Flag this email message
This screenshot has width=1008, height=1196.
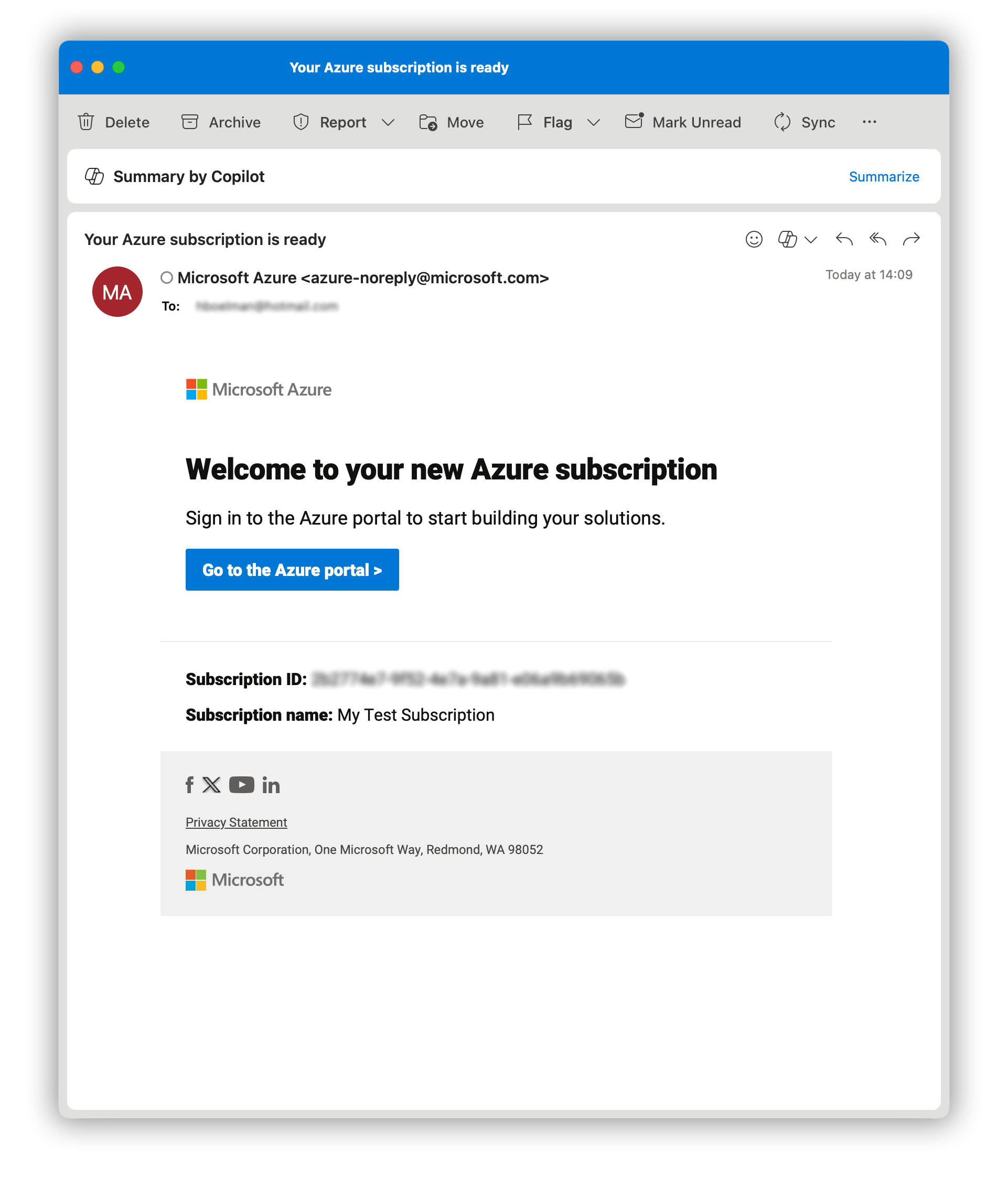544,122
